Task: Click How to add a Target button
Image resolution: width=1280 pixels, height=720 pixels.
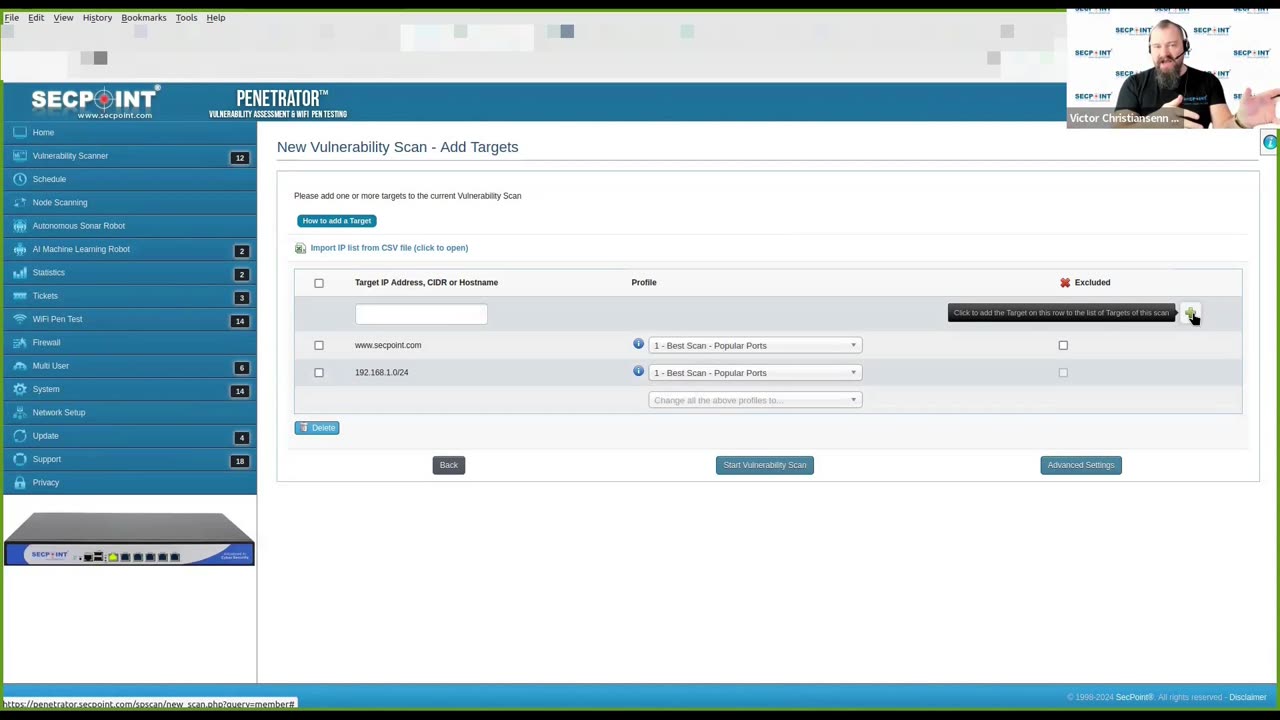Action: pyautogui.click(x=337, y=221)
